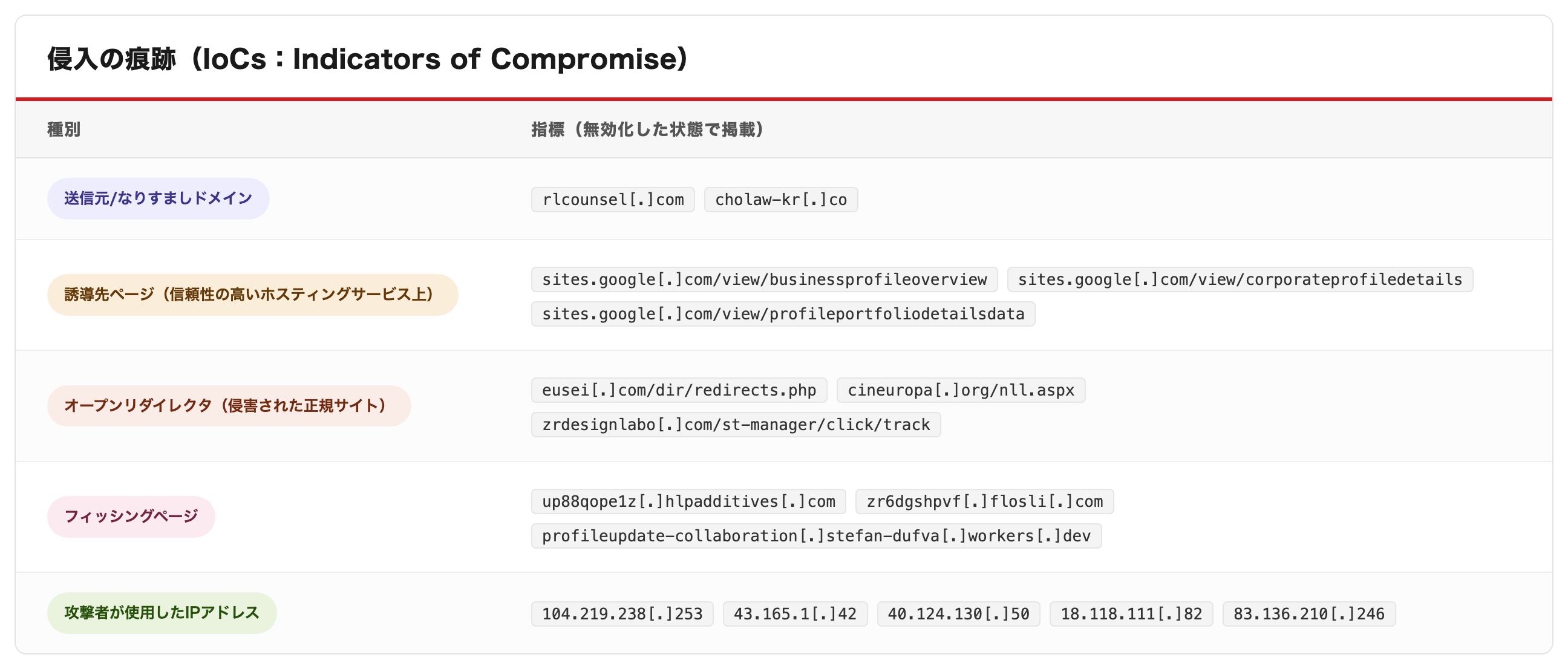Select the 40.124.130[.]50 IP chip

click(958, 614)
